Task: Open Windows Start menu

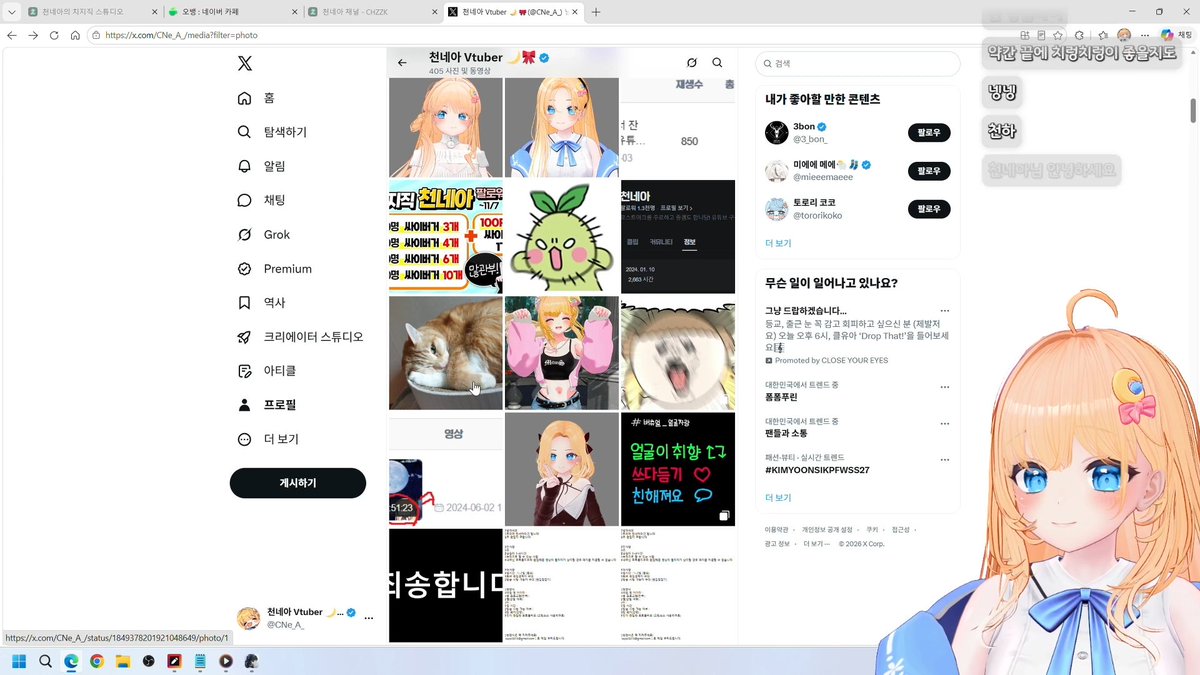Action: [19, 661]
